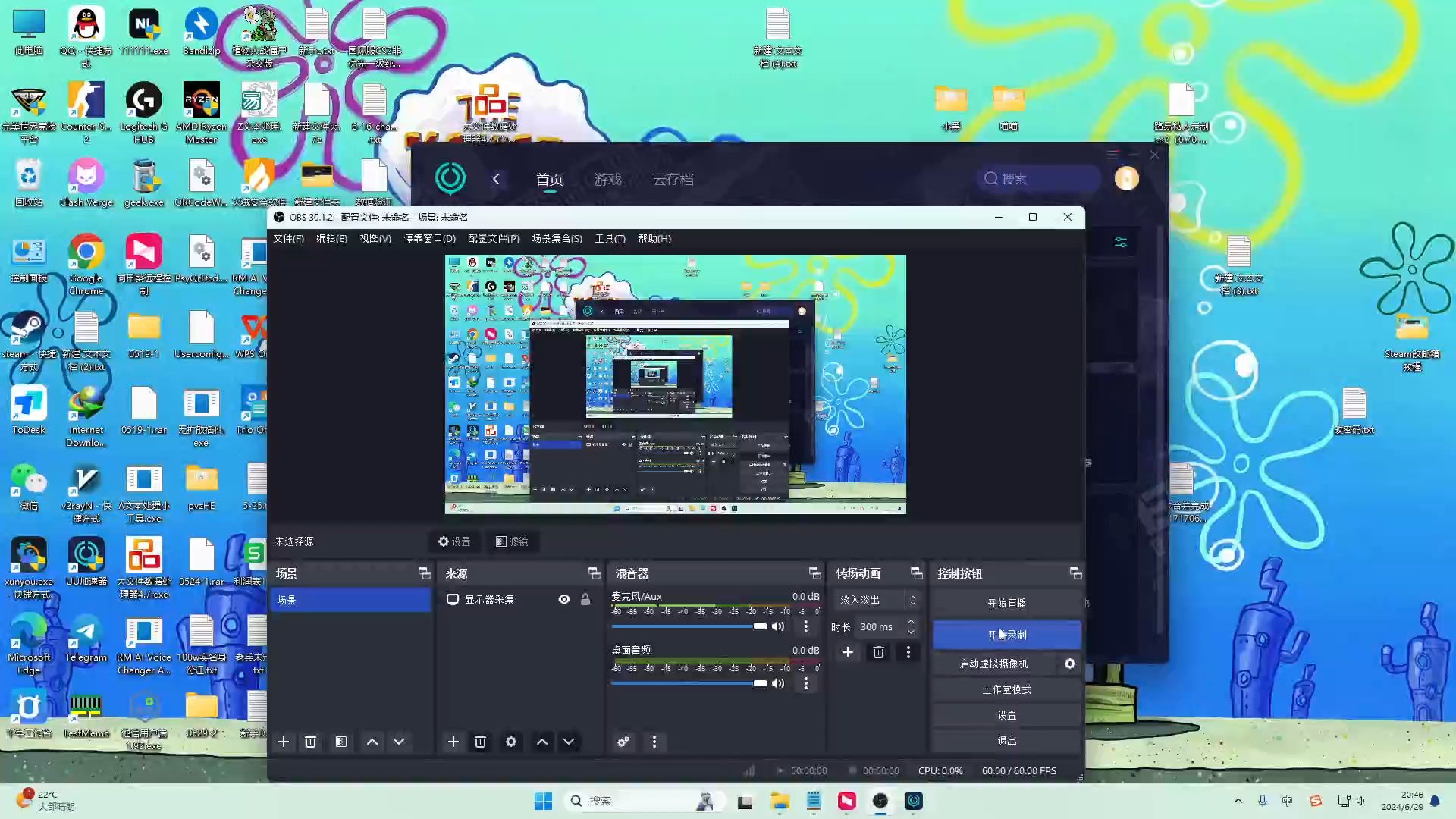This screenshot has width=1456, height=819.
Task: Open 配置文件(P) menu
Action: [494, 238]
